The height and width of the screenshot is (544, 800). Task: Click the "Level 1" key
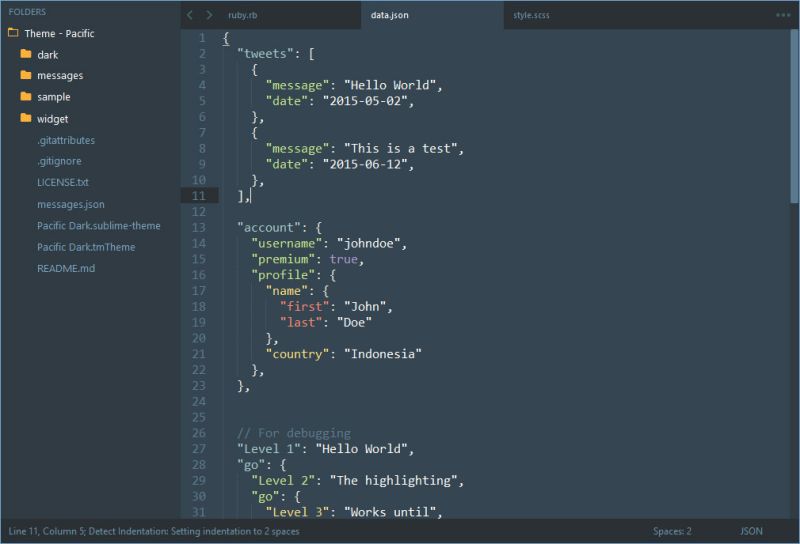click(x=268, y=449)
